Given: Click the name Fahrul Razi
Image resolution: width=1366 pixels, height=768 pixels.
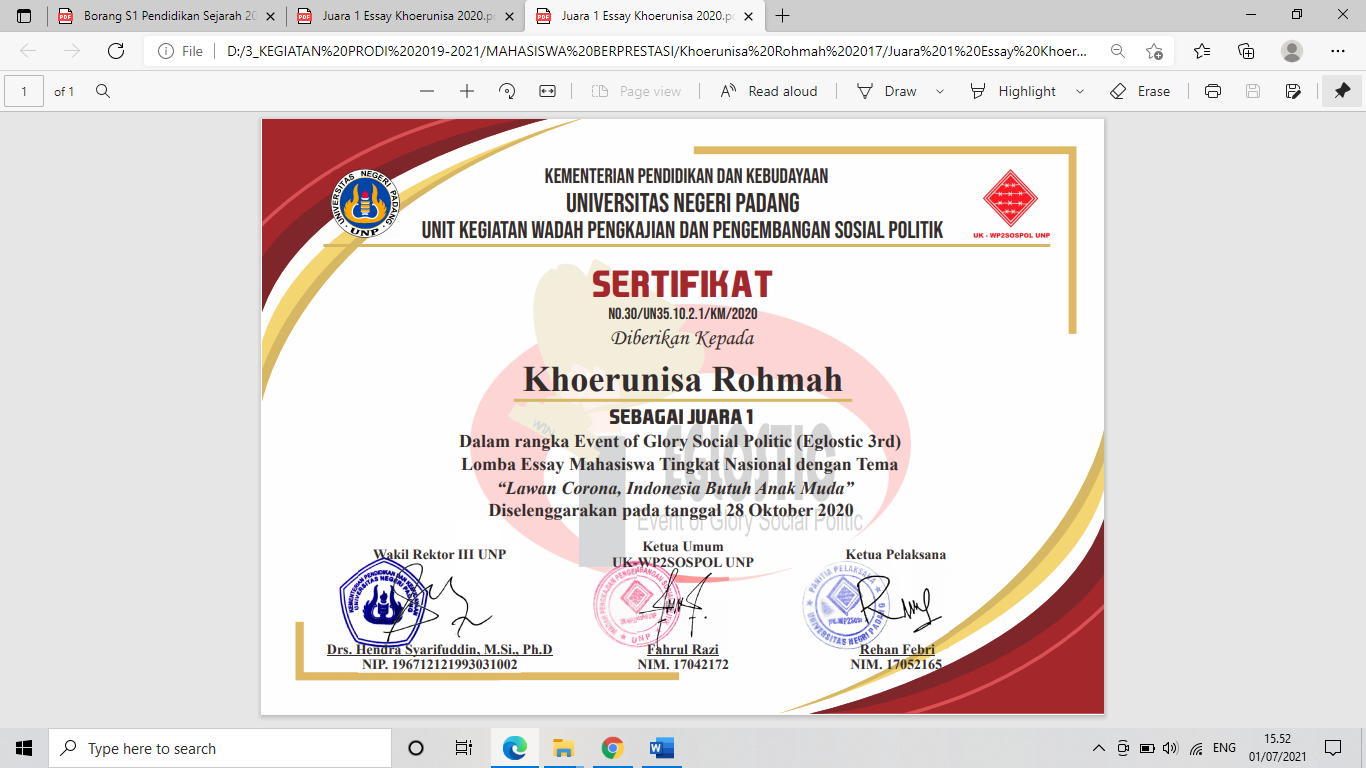Looking at the screenshot, I should (683, 650).
